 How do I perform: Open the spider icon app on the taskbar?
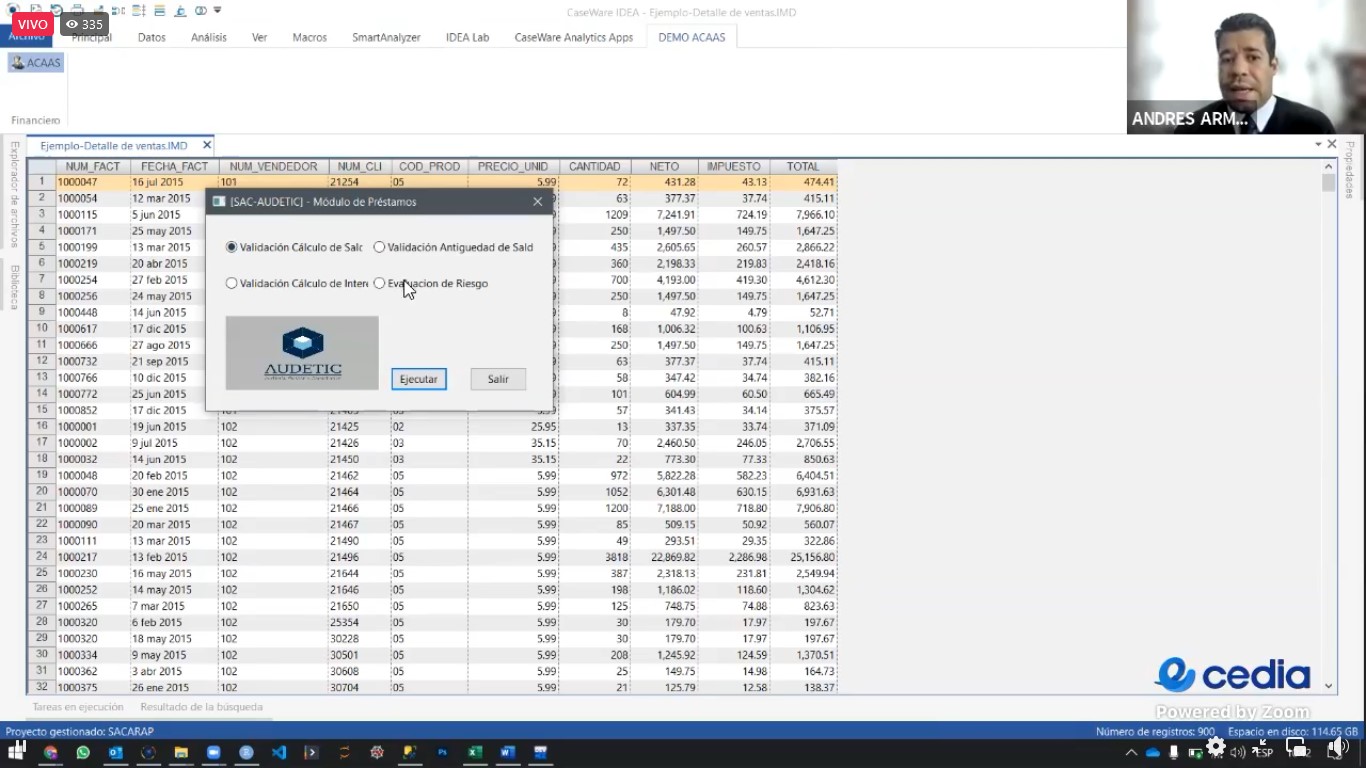(x=377, y=752)
